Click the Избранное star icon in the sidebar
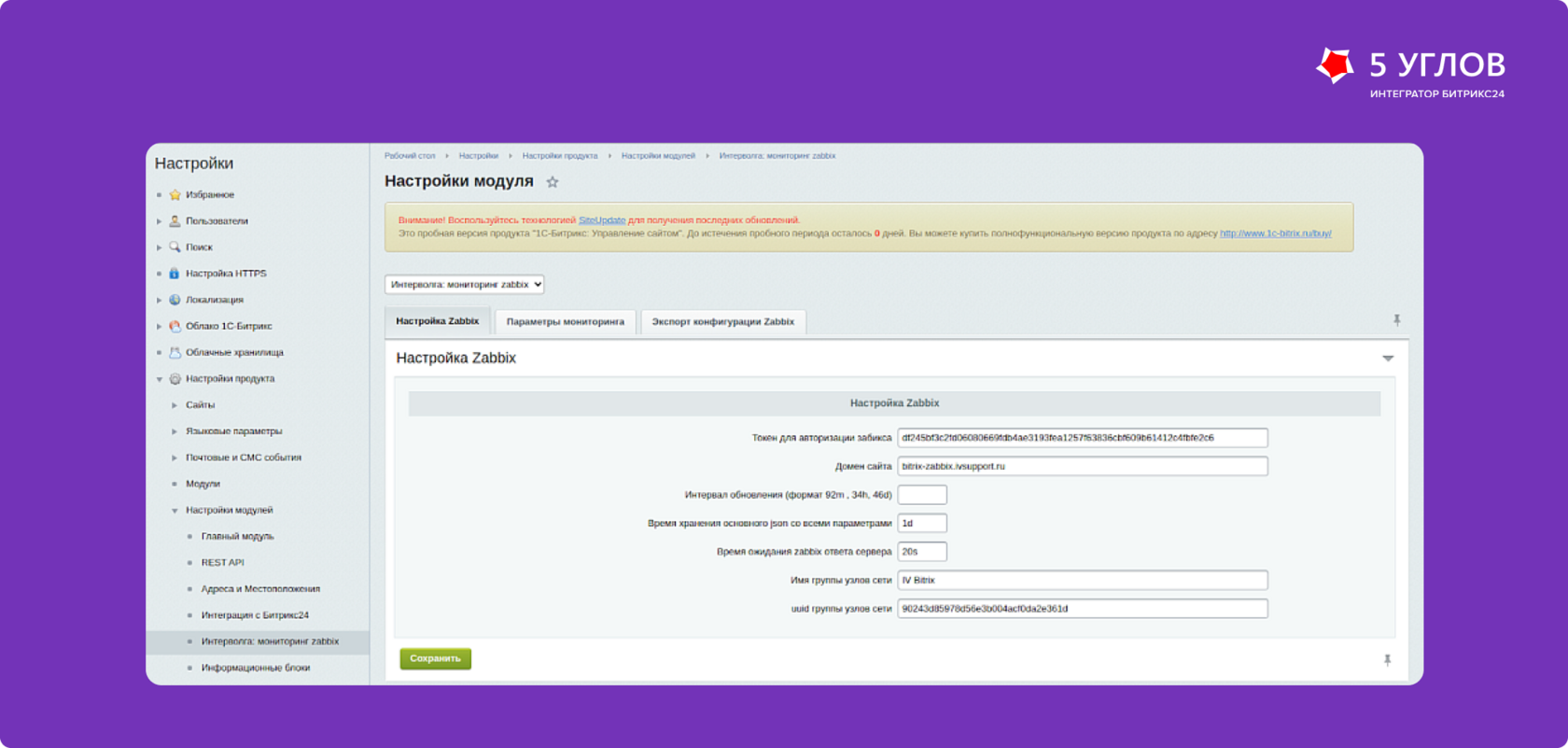Image resolution: width=1568 pixels, height=748 pixels. click(175, 195)
